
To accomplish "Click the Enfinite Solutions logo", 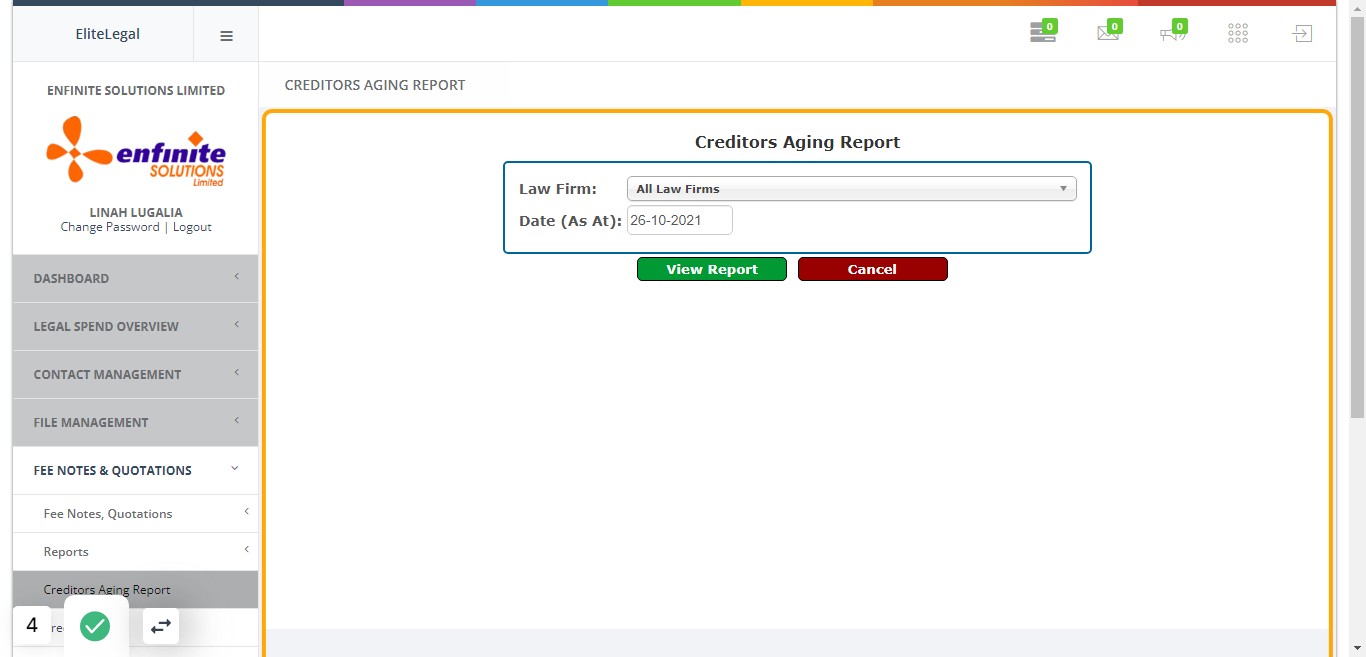I will point(136,151).
